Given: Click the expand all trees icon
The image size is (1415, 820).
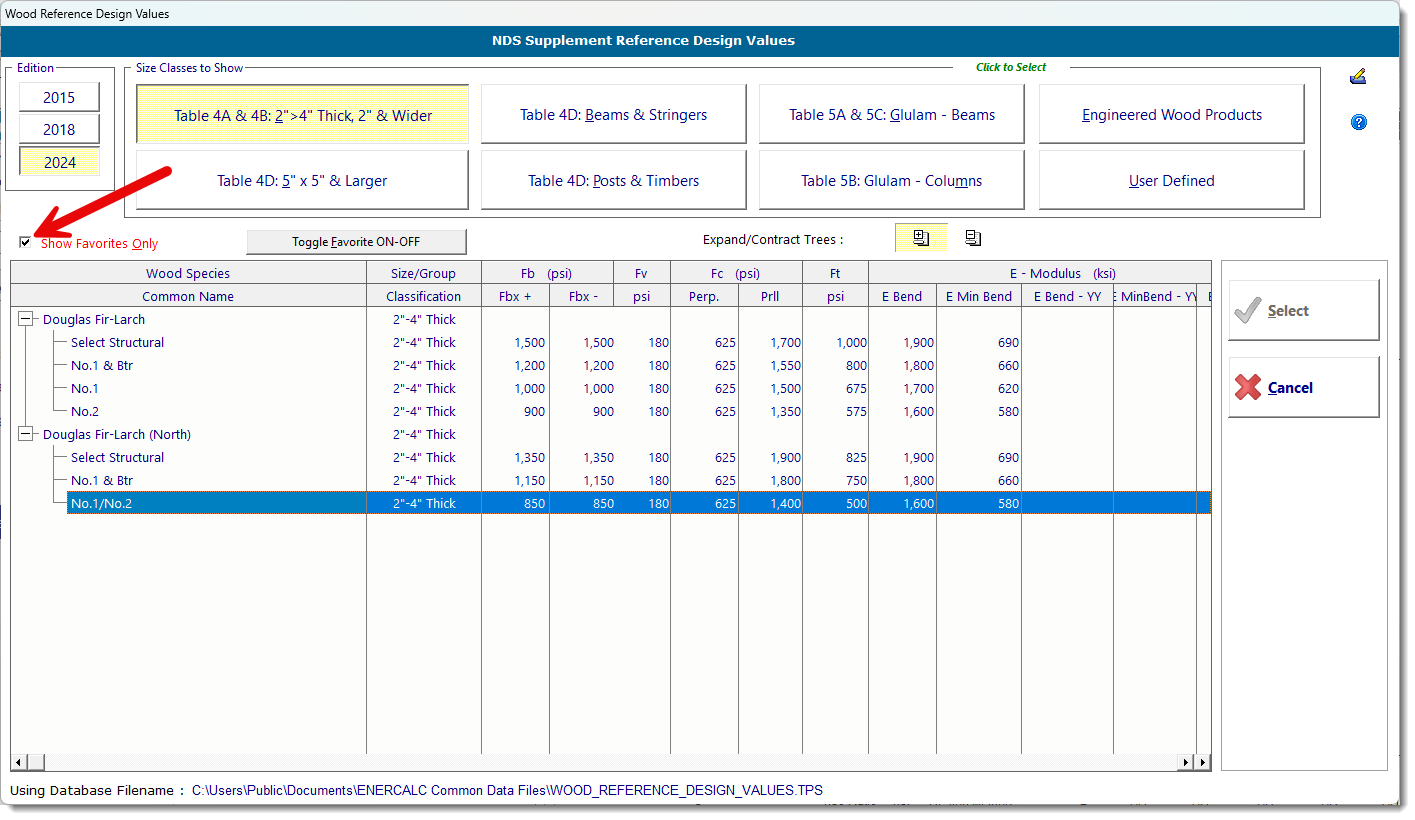Looking at the screenshot, I should pos(921,238).
